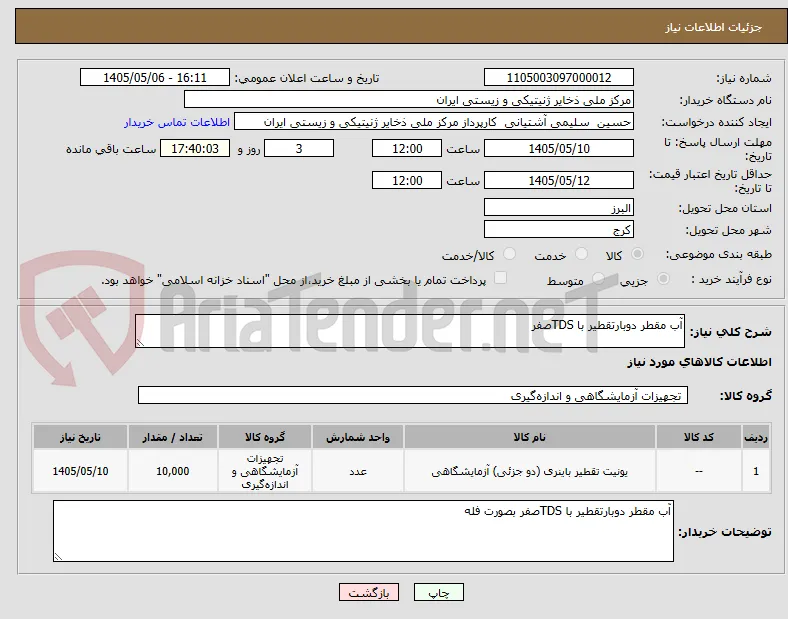Click the goods group cell in row 1

coord(265,471)
